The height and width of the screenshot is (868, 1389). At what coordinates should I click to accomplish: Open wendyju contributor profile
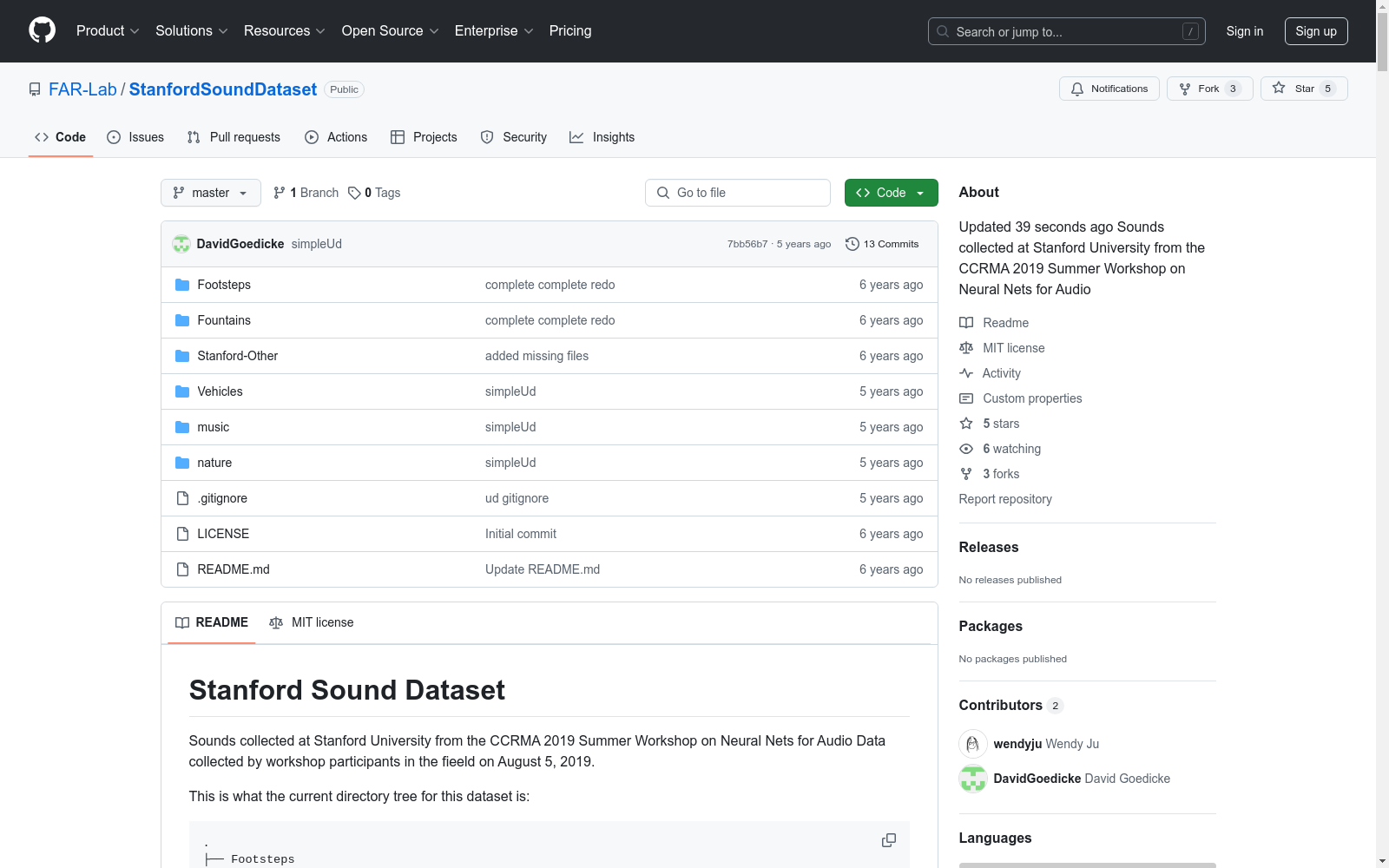click(x=1017, y=744)
